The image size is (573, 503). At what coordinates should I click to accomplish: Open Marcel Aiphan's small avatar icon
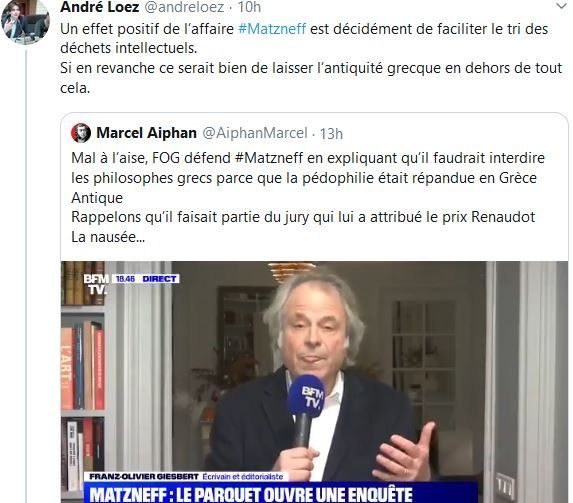point(81,133)
